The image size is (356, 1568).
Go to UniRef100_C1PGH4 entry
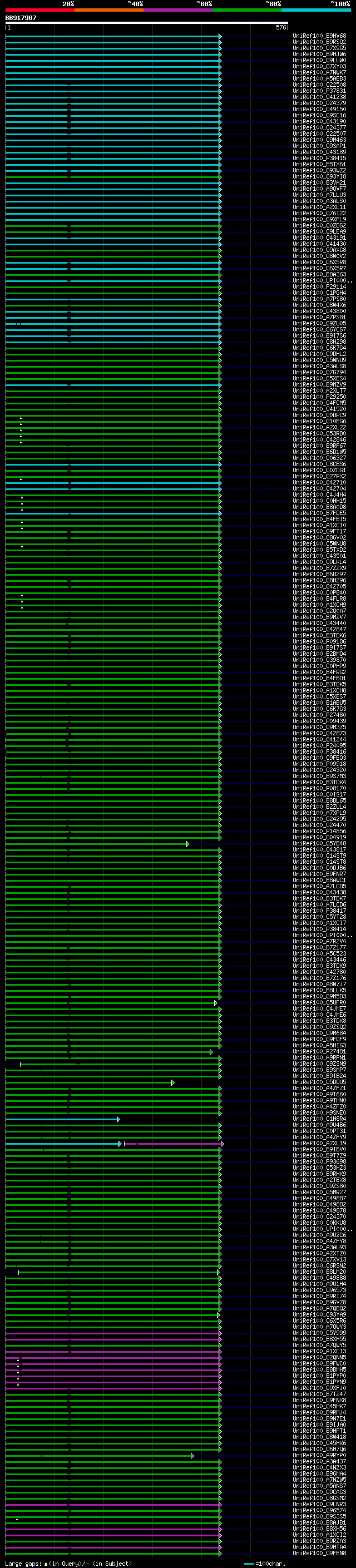coord(319,293)
